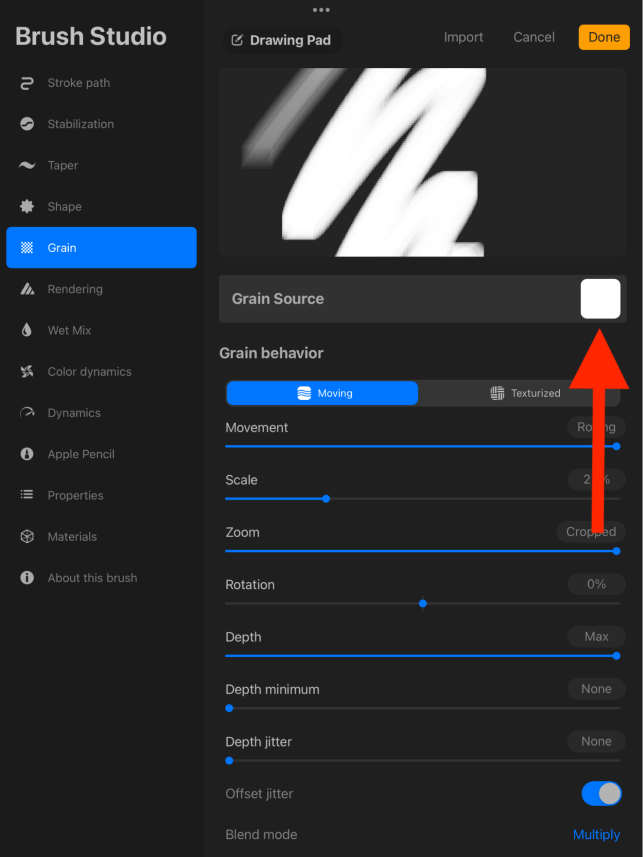The width and height of the screenshot is (643, 857).
Task: Click the Properties list icon
Action: click(27, 495)
